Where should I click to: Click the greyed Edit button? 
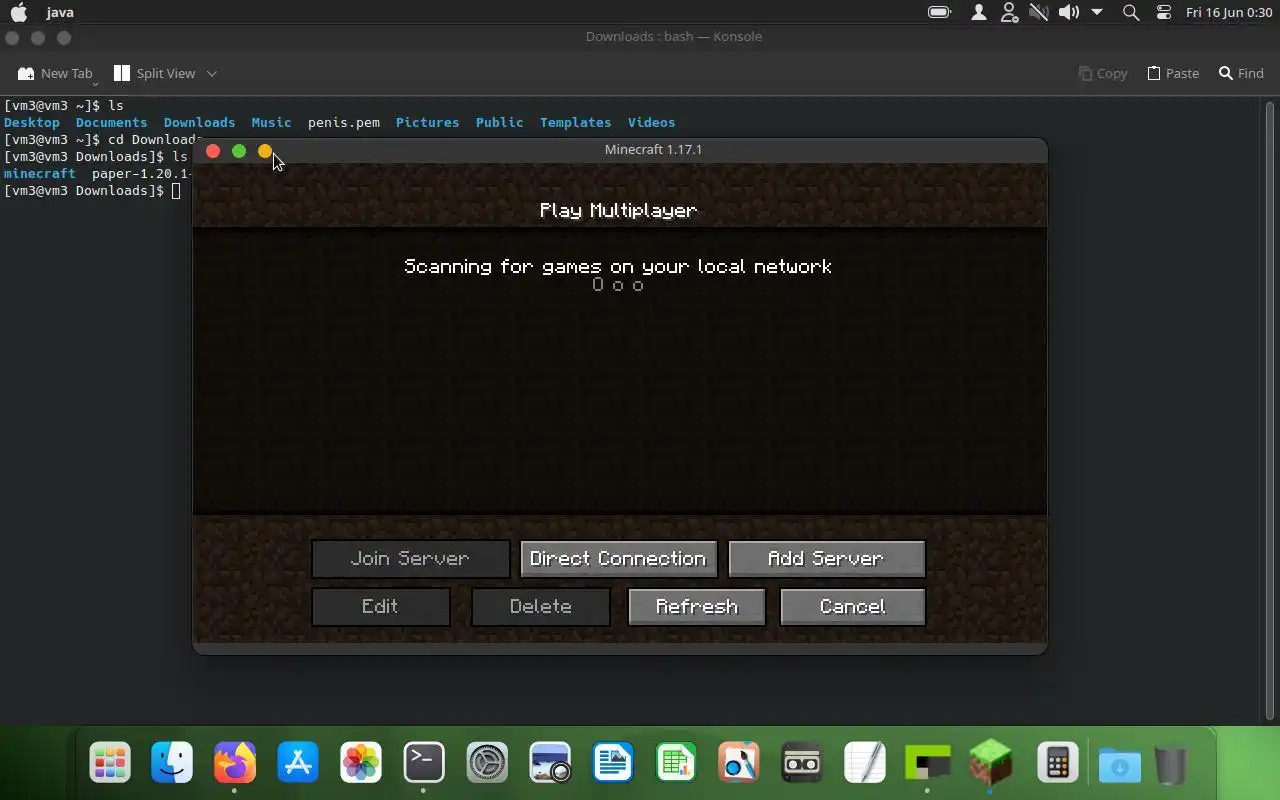point(381,607)
